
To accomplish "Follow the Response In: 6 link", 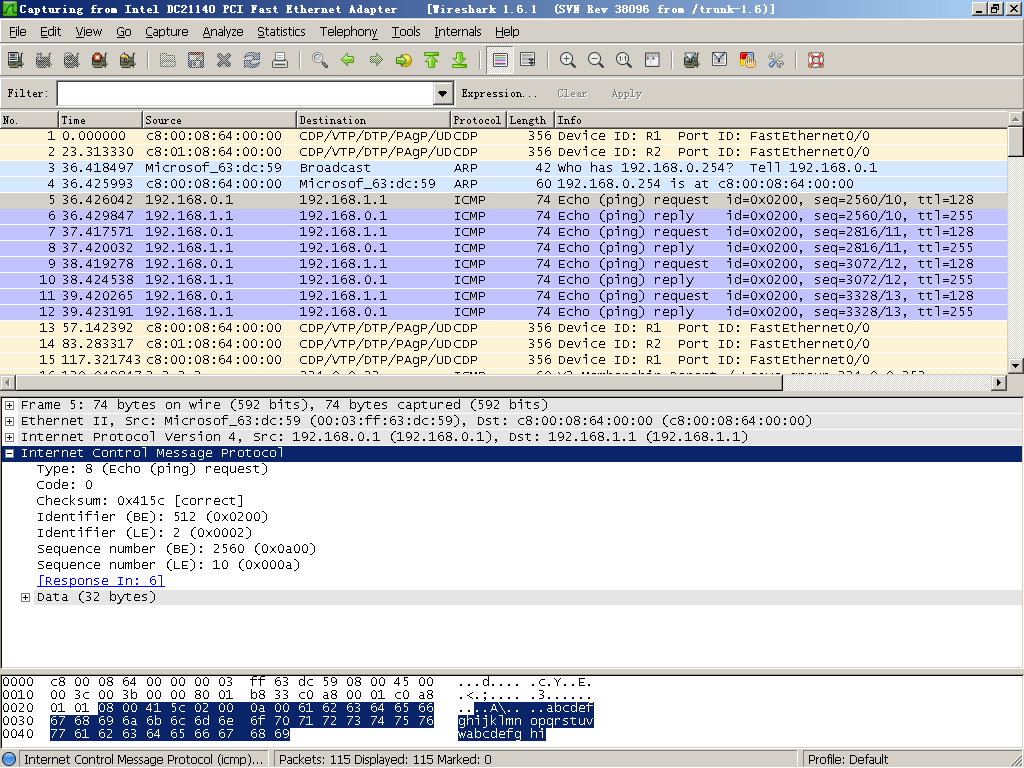I will [101, 581].
